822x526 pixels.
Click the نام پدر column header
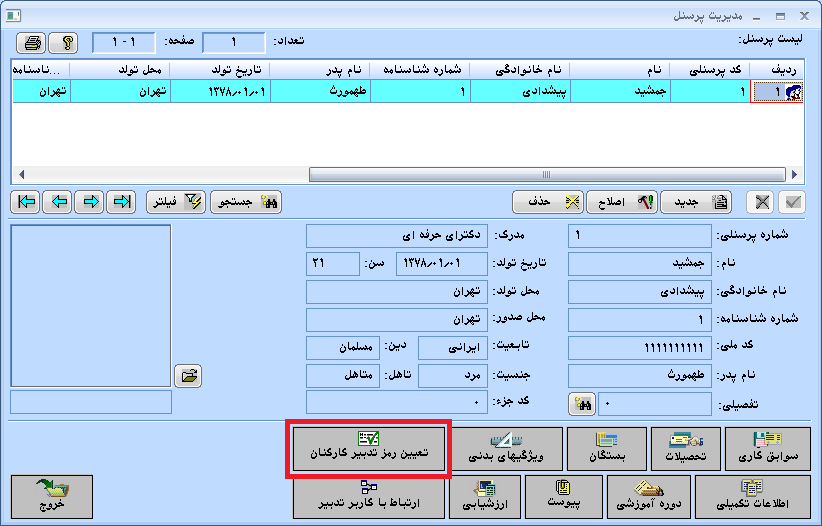(x=320, y=70)
